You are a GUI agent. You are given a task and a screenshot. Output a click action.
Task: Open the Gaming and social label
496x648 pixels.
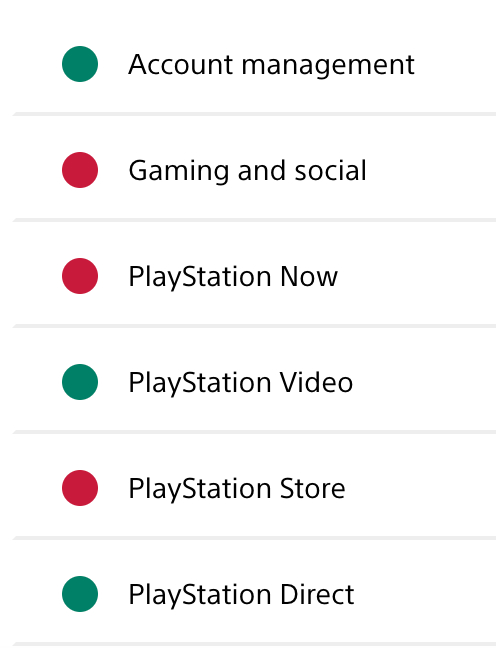tap(247, 171)
